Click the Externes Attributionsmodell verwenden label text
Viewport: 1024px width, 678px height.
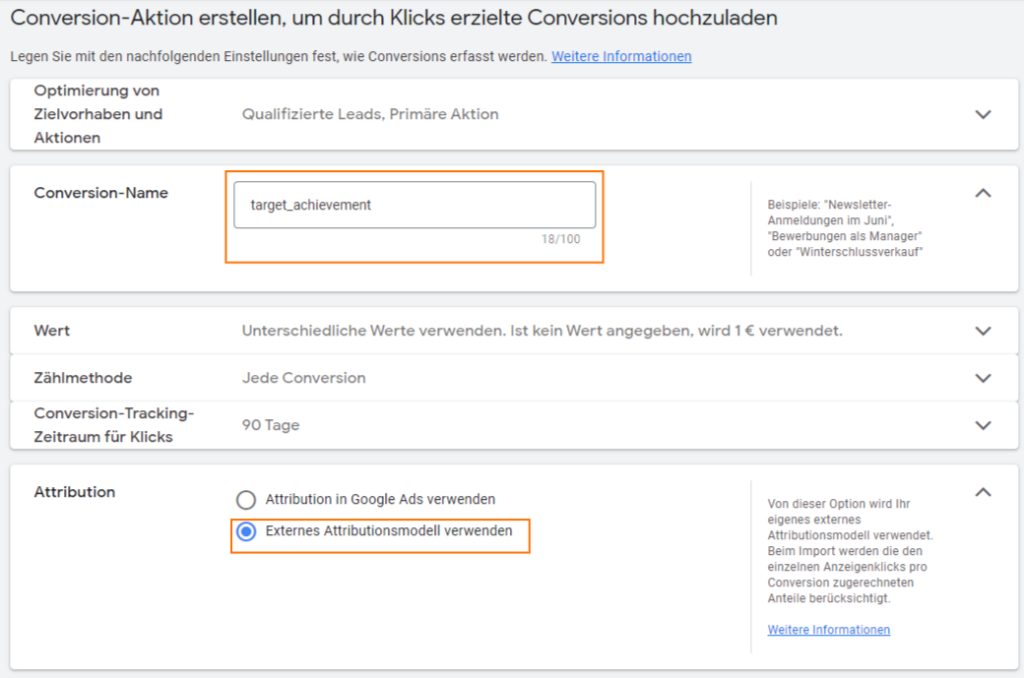click(389, 531)
